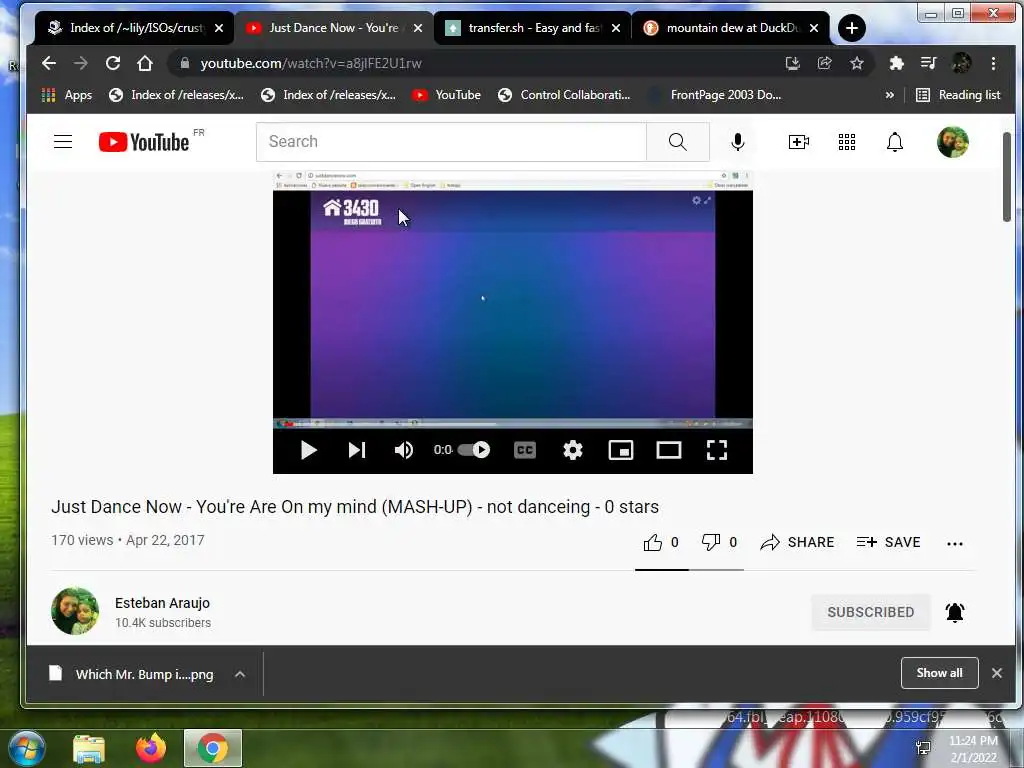Toggle closed captions CC button
Viewport: 1024px width, 768px height.
coord(525,450)
